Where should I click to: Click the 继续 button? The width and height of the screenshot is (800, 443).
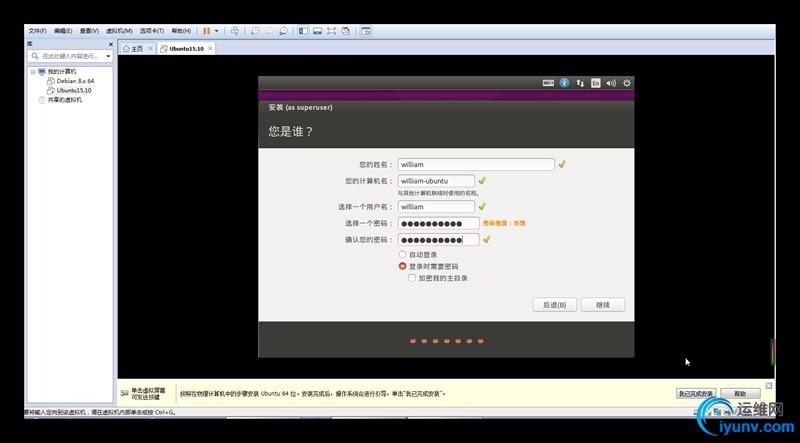click(603, 305)
